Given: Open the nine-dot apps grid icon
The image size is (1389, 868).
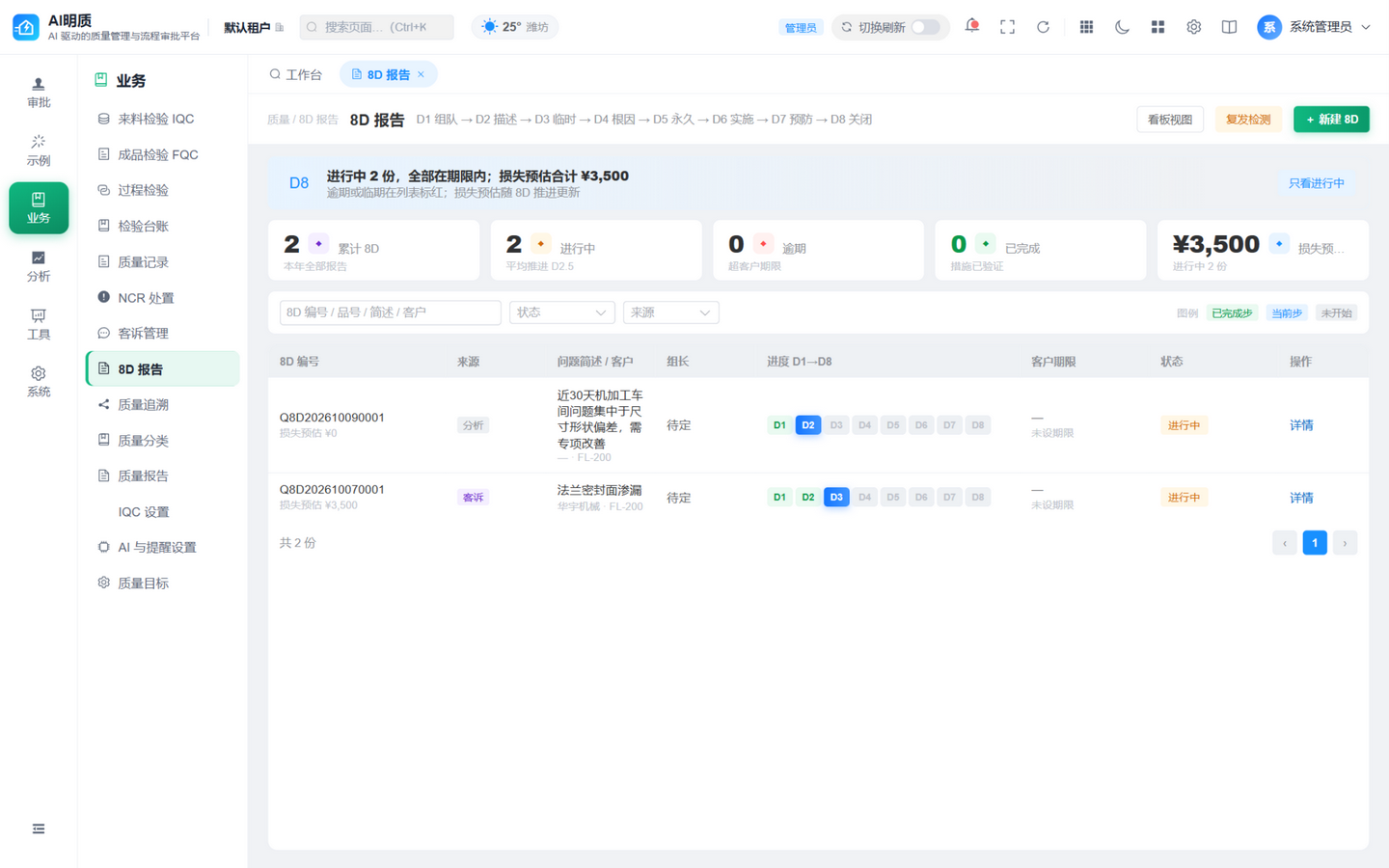Looking at the screenshot, I should [1086, 27].
